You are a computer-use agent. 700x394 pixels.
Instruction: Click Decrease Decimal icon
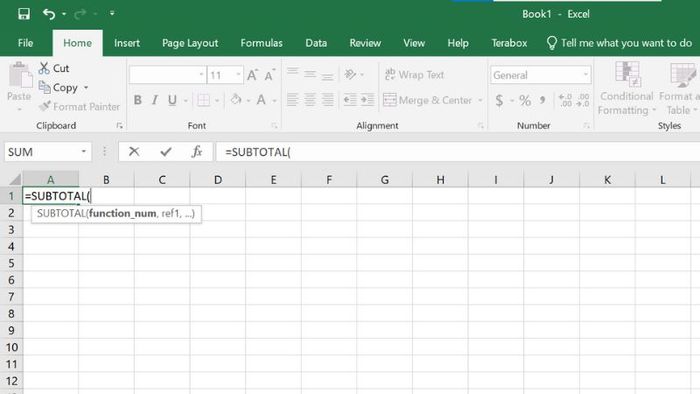tap(583, 100)
